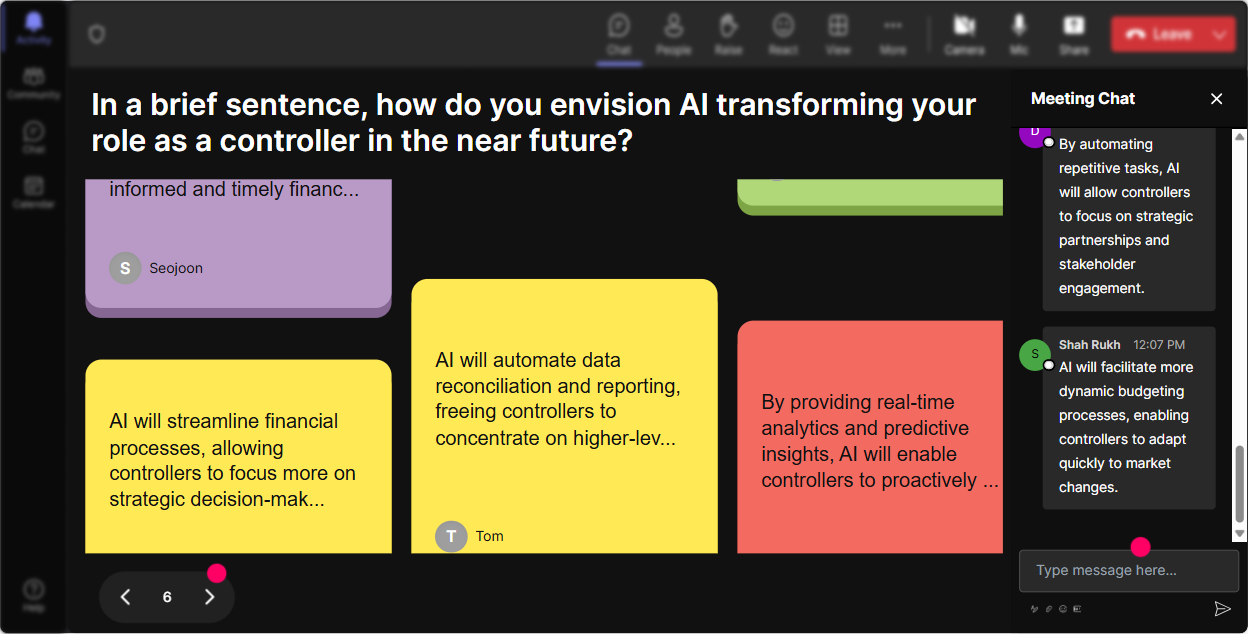This screenshot has width=1248, height=634.
Task: Share your screen with Share button
Action: tap(1074, 34)
